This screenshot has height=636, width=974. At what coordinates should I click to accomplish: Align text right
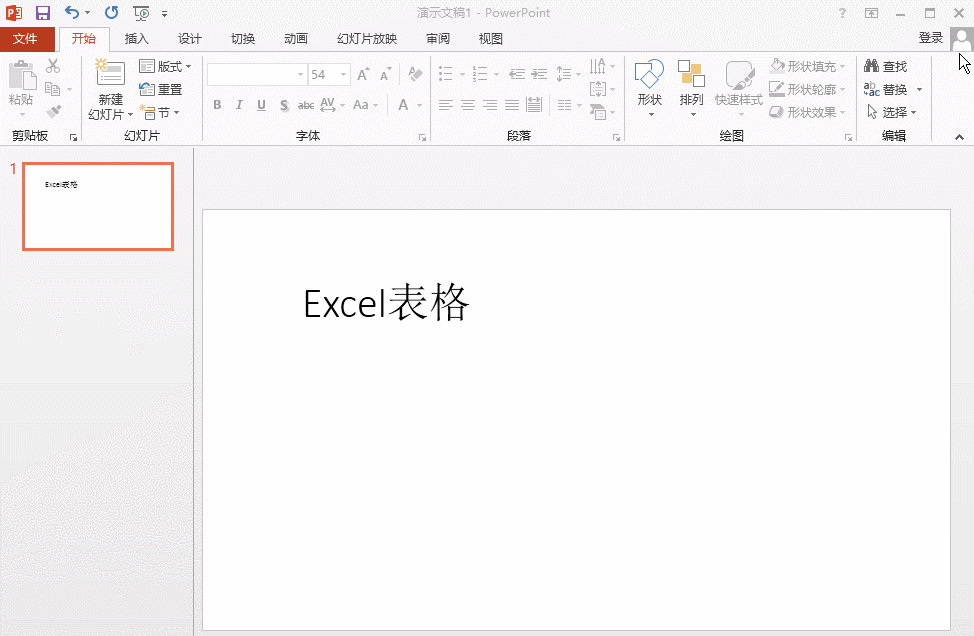point(490,105)
